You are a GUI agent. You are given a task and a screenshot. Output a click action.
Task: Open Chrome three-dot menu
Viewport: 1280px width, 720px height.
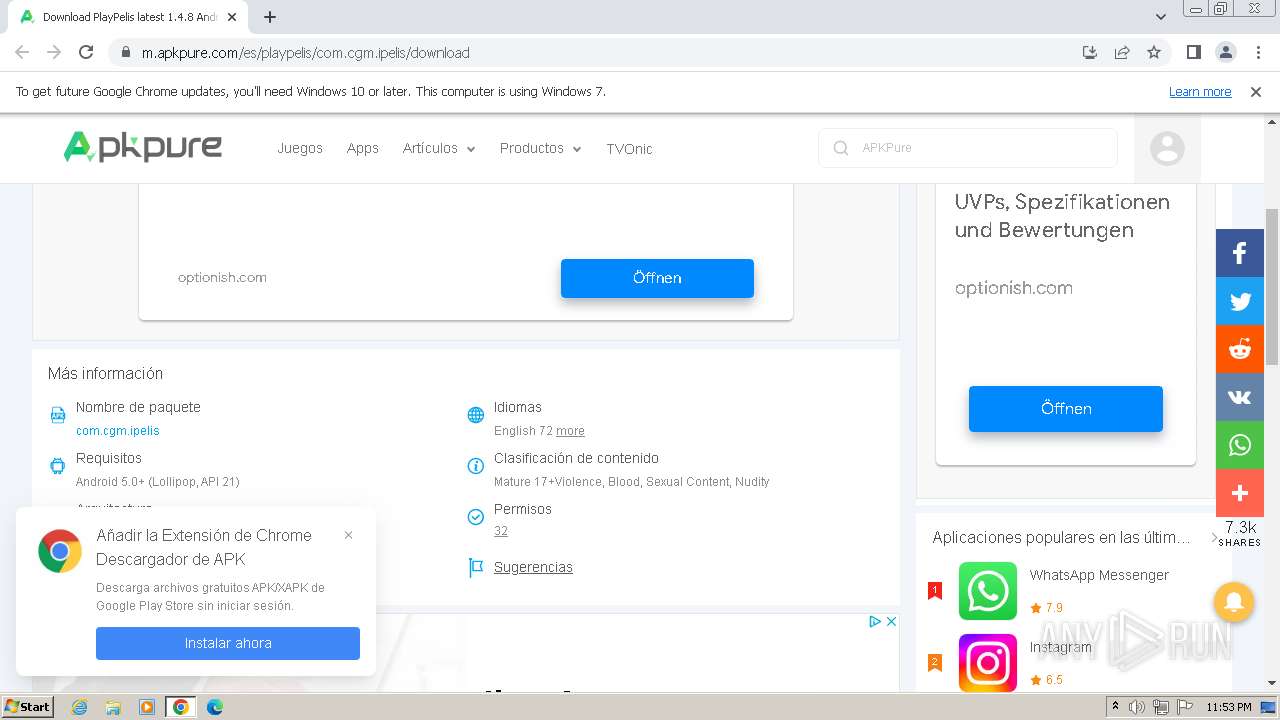(x=1257, y=52)
